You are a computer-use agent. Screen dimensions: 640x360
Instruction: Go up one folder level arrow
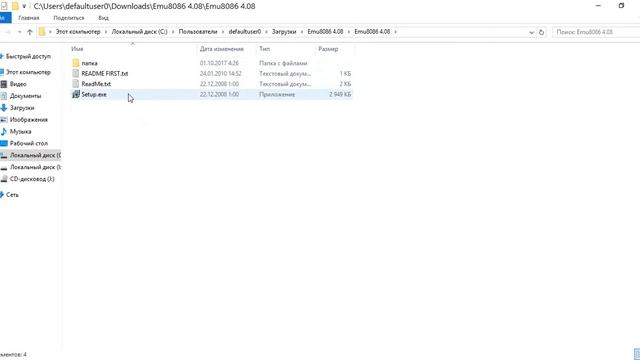tap(29, 32)
